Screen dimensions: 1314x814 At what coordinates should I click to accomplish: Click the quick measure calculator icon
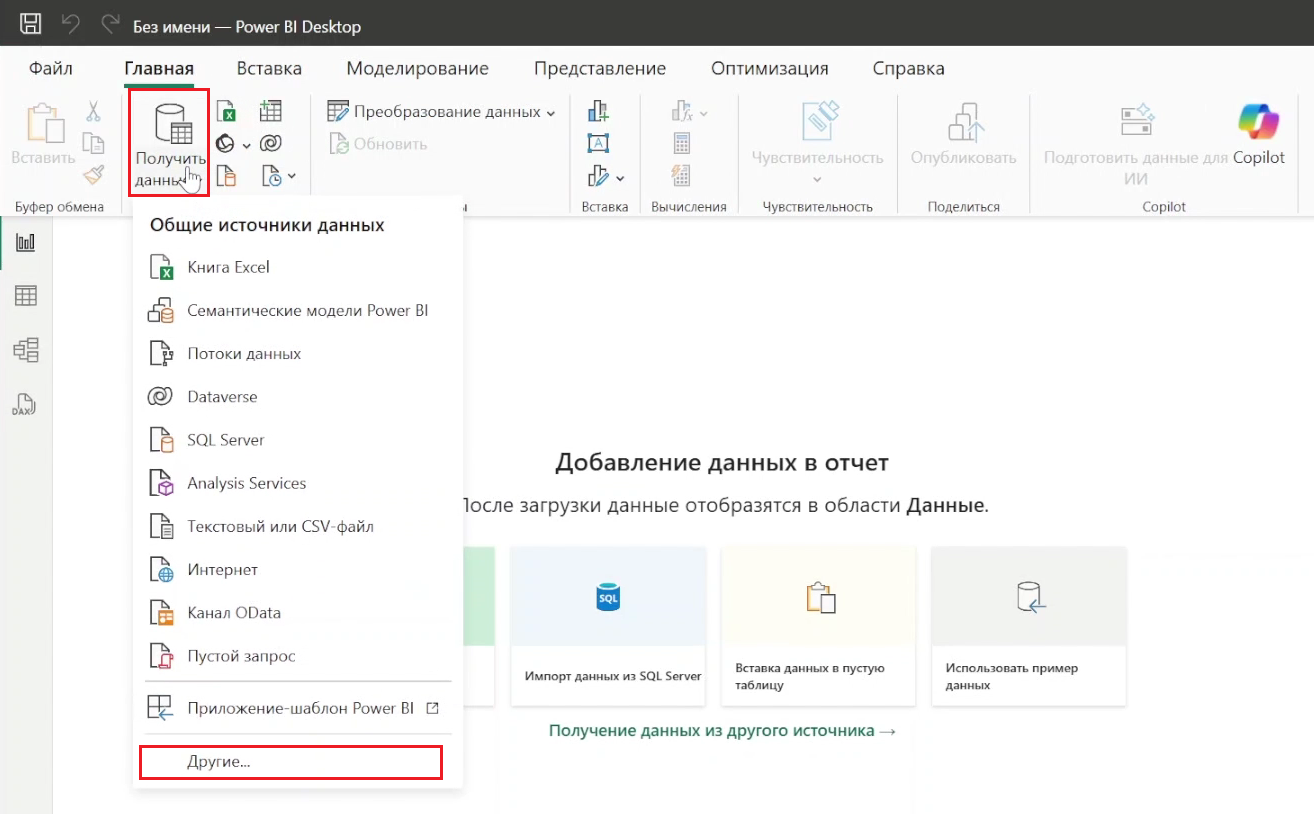pos(682,144)
